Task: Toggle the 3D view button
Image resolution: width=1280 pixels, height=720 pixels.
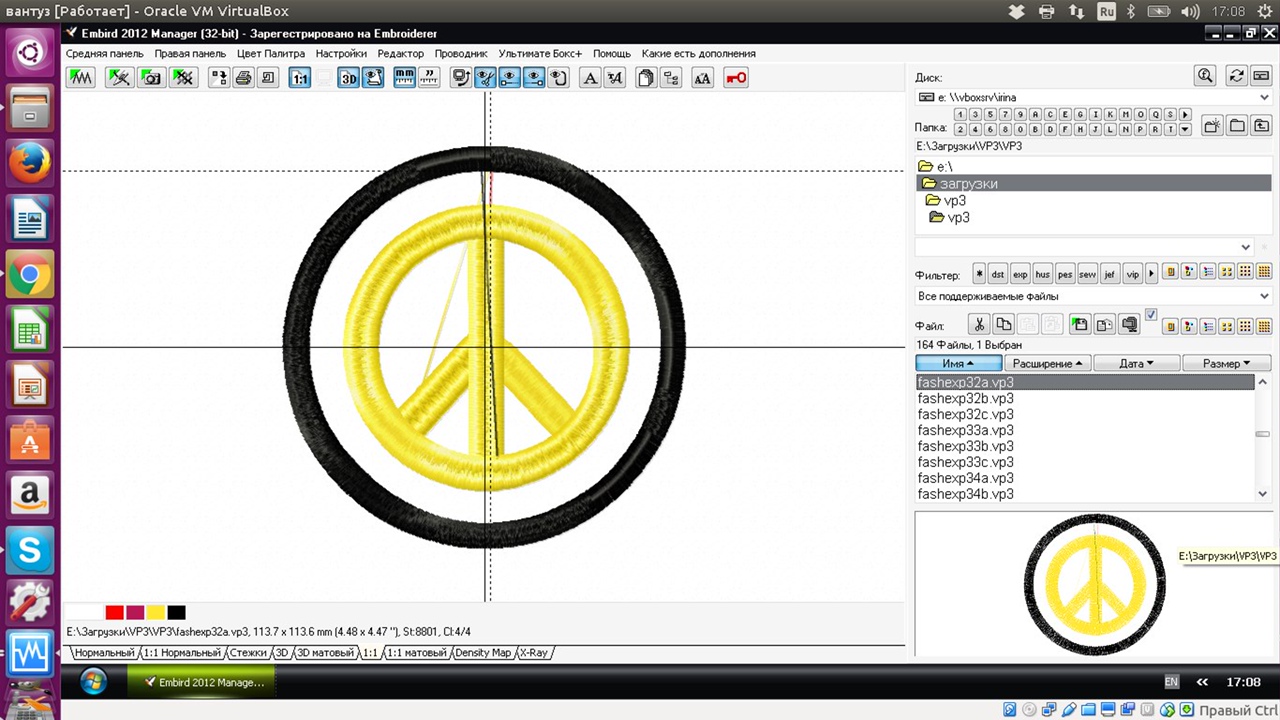Action: click(348, 78)
